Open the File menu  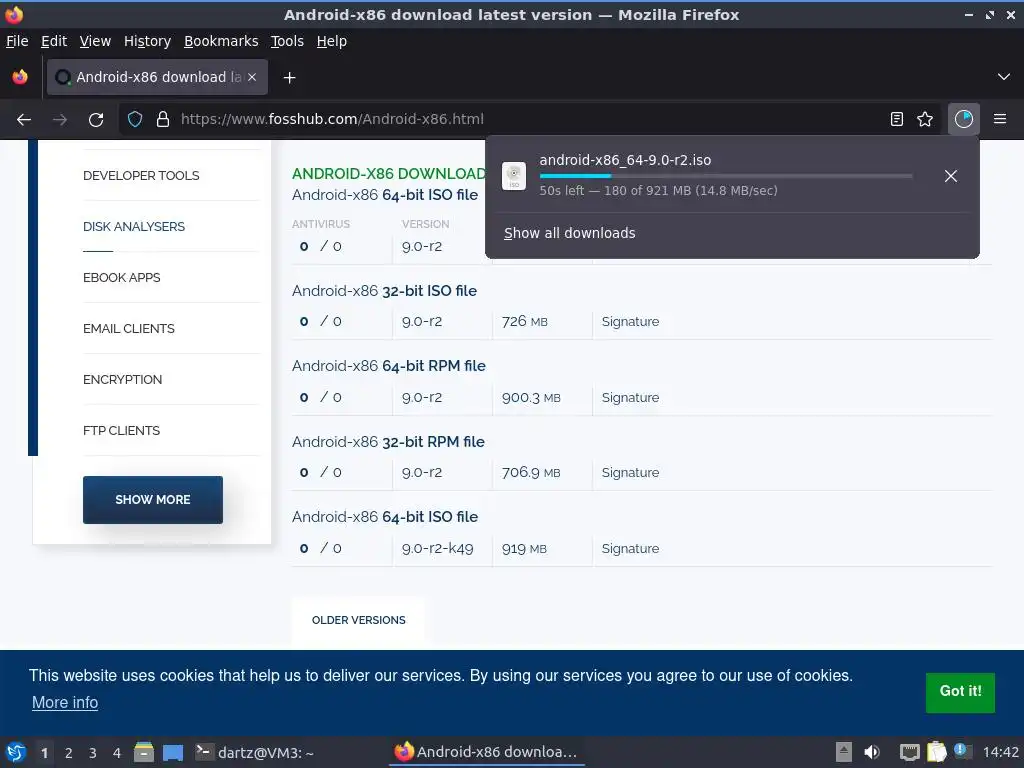17,41
